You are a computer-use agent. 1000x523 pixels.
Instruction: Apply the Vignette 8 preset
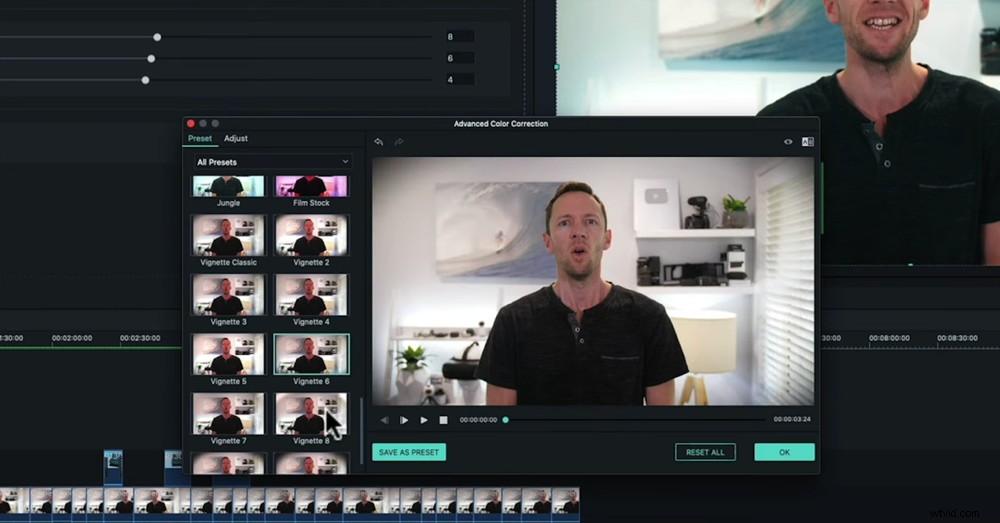point(311,413)
